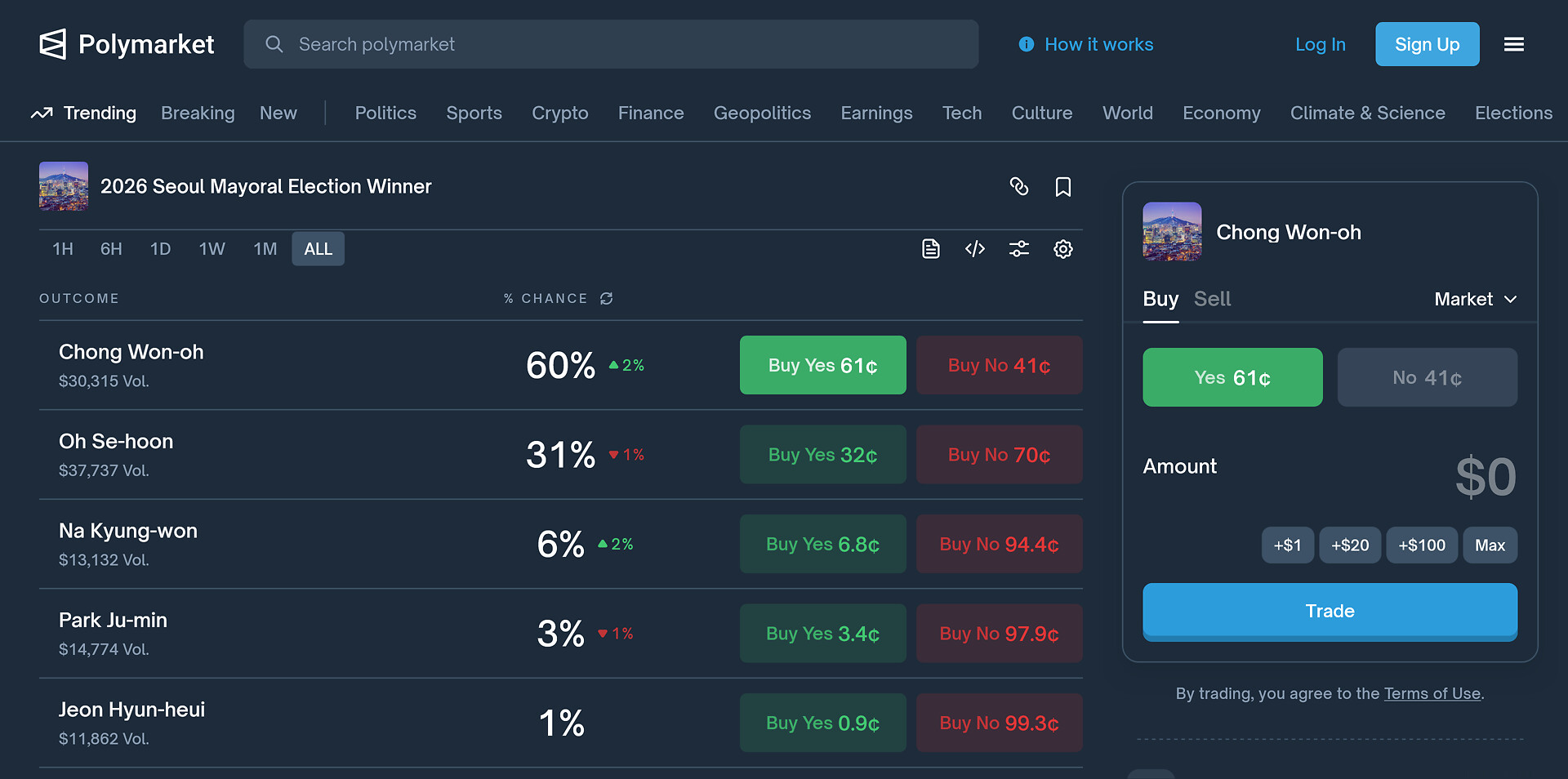1568x779 pixels.
Task: Select the ALL time range
Action: pos(318,249)
